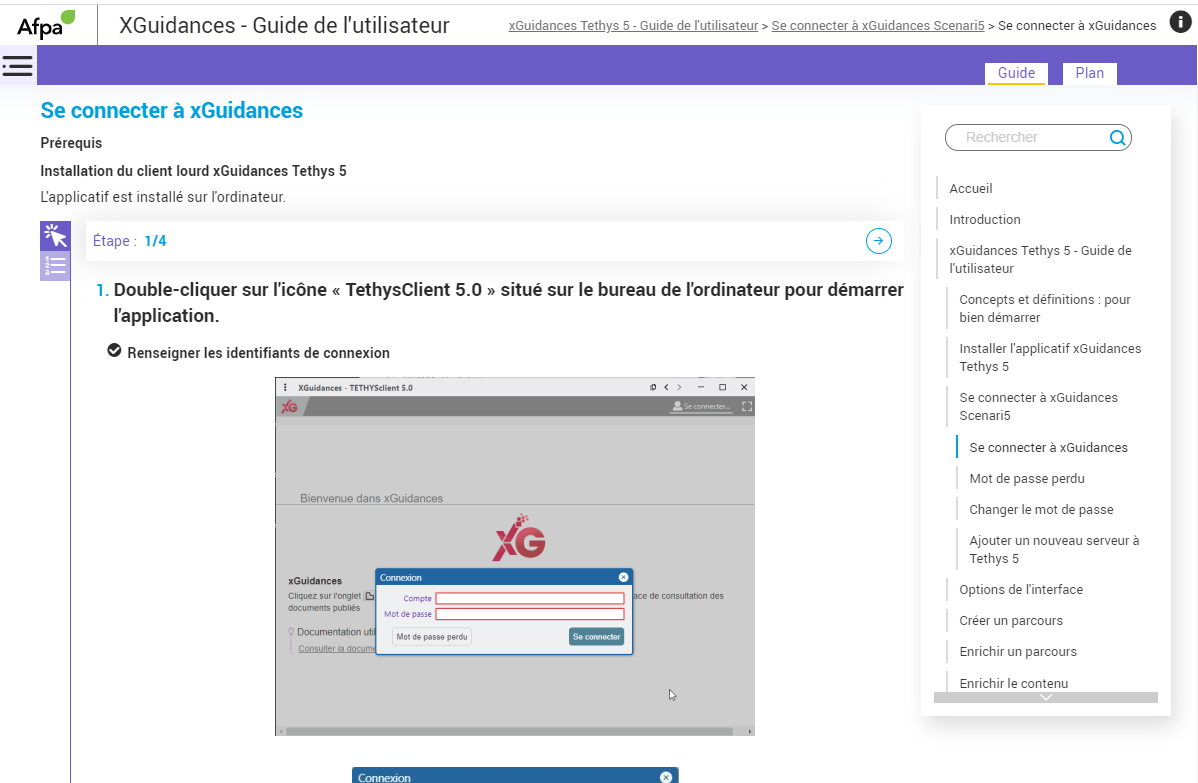
Task: Open Changer le mot de passe page
Action: coord(1041,510)
